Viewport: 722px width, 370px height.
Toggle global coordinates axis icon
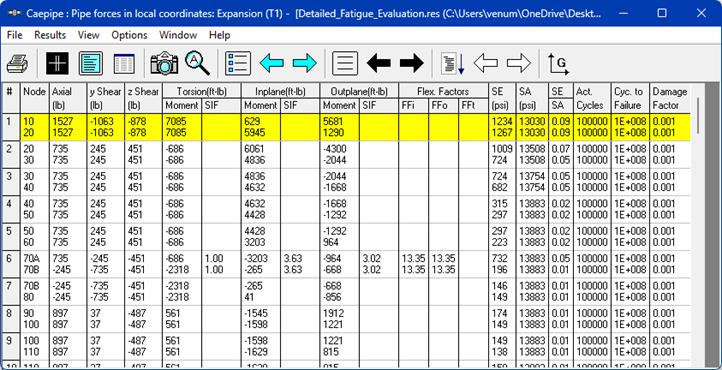coord(558,64)
